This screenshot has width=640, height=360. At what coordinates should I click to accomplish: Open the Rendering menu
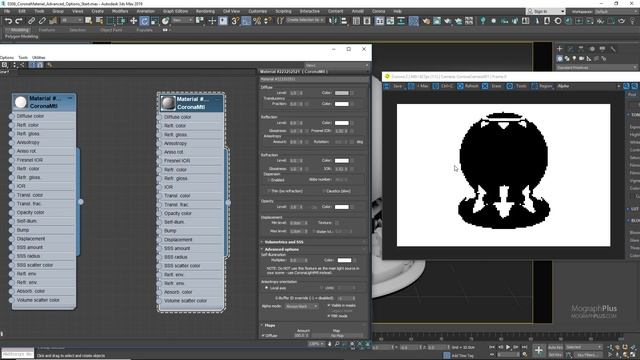point(205,11)
